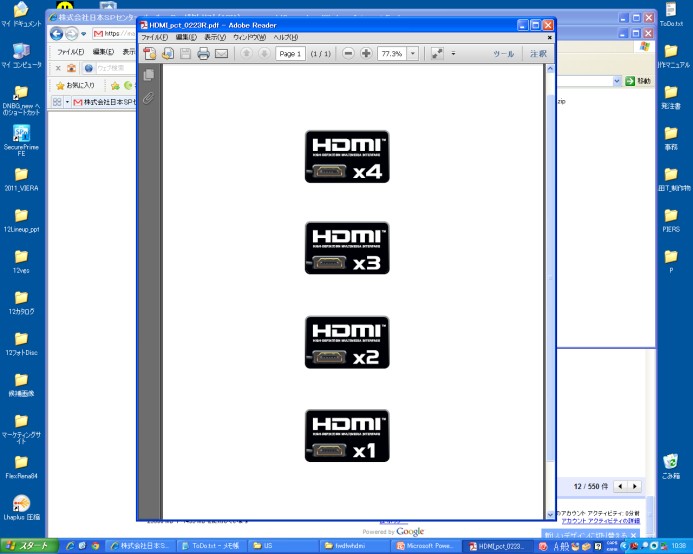Open the page thumbnails panel icon
Screen dimensions: 693x554
149,75
